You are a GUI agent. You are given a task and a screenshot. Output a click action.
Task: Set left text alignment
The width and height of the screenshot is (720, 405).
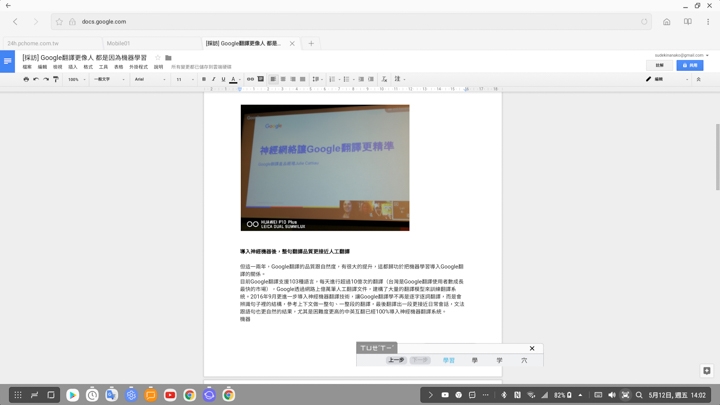[x=273, y=79]
